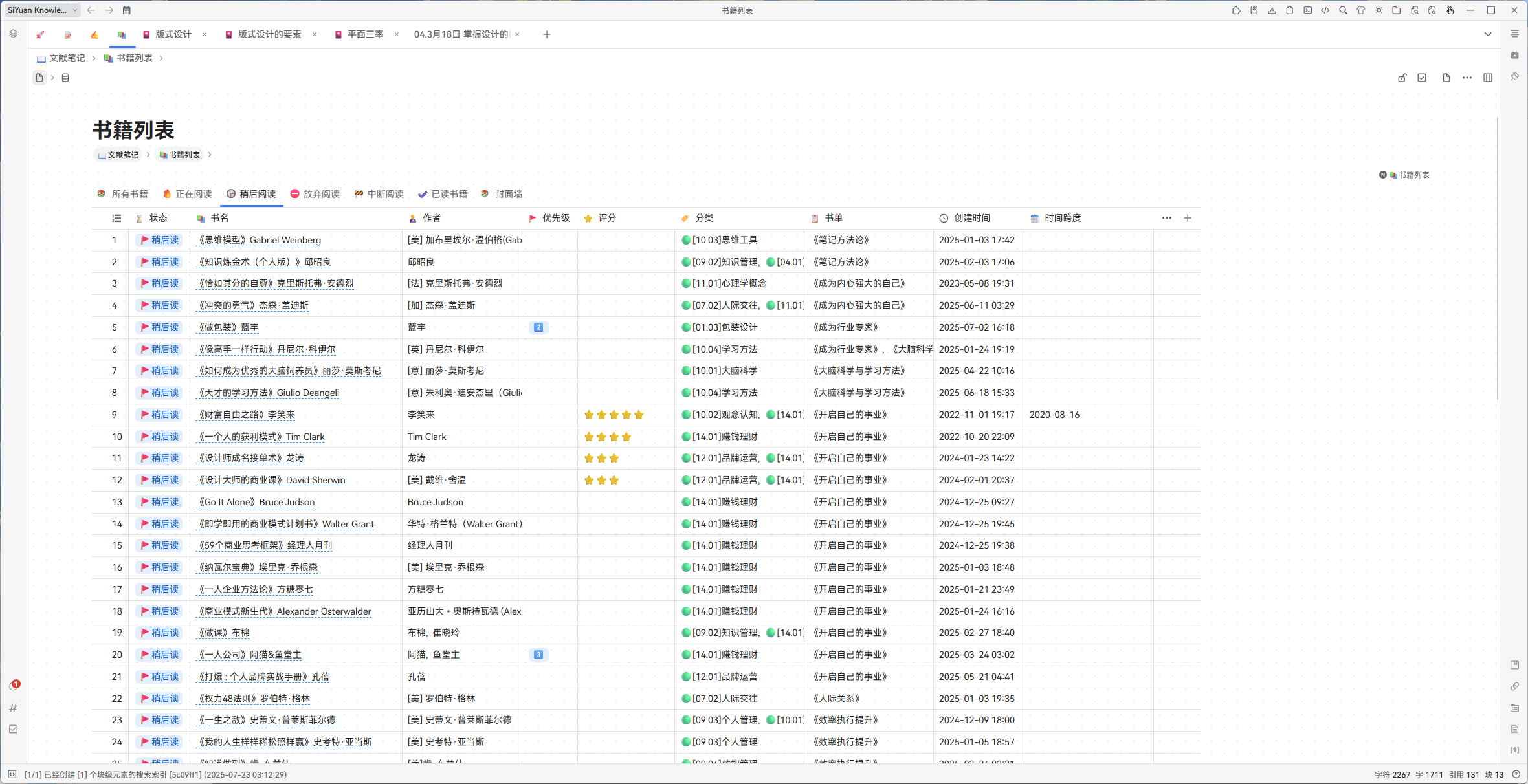Toggle the checkbox icon in document toolbar
1528x784 pixels.
click(x=1422, y=78)
